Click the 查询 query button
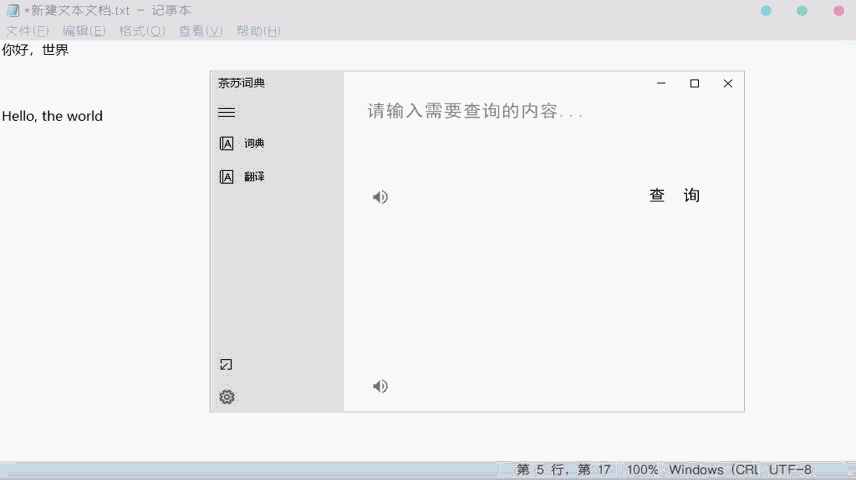The image size is (856, 480). [x=674, y=195]
